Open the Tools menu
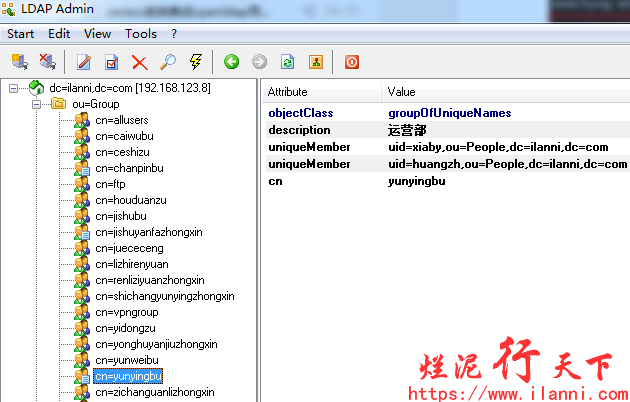630x402 pixels. 141,34
